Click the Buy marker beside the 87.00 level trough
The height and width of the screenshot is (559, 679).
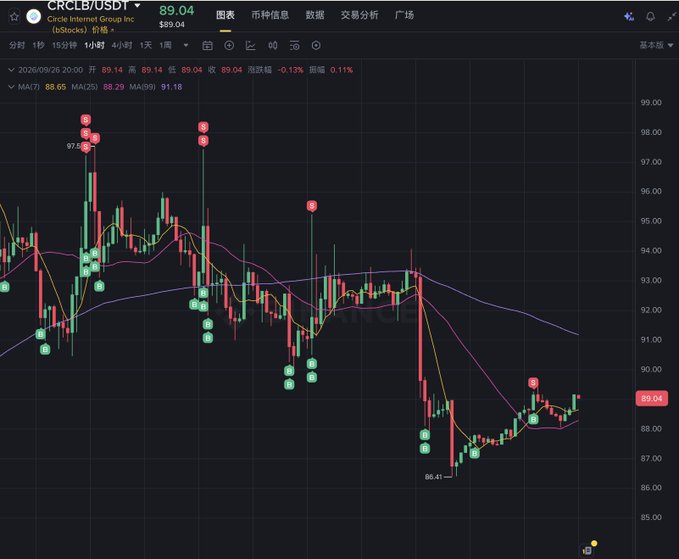(475, 453)
